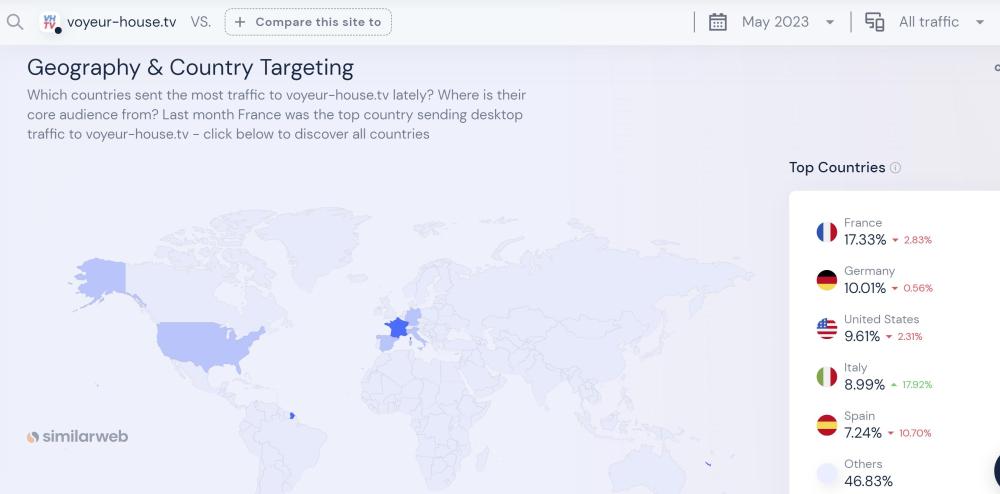1000x494 pixels.
Task: Click the Top Countries info icon
Action: coord(895,168)
